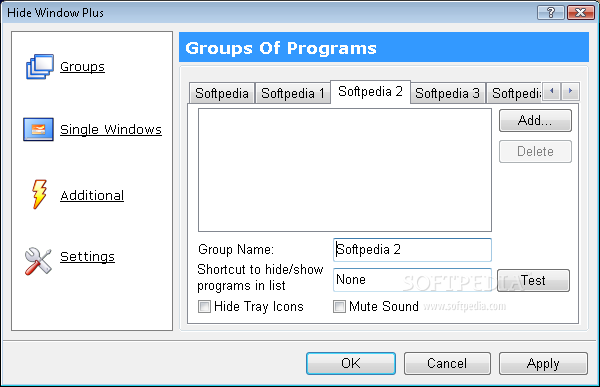This screenshot has width=600, height=387.
Task: Click the Single Windows monitor icon
Action: pyautogui.click(x=38, y=129)
